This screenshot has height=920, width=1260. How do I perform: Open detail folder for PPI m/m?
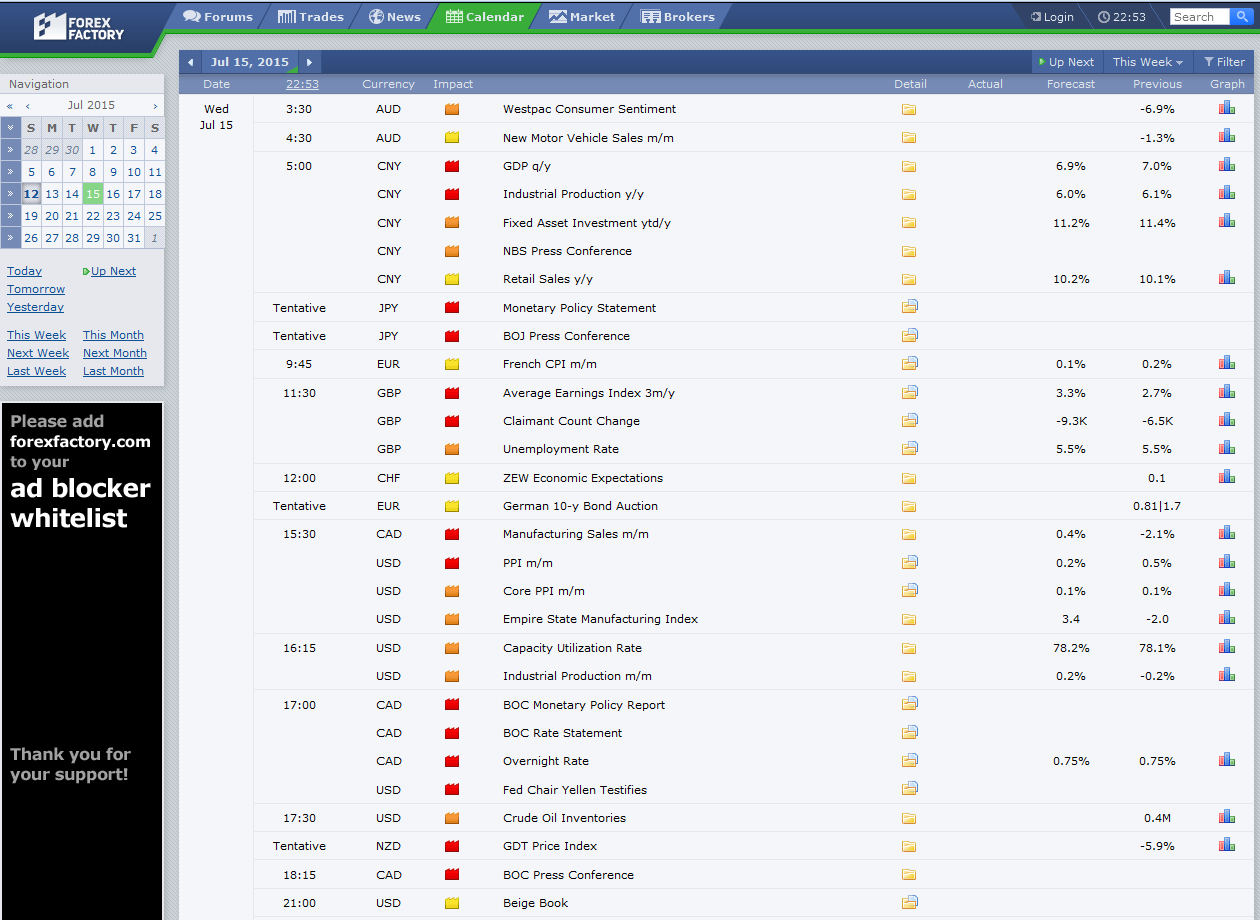click(910, 562)
